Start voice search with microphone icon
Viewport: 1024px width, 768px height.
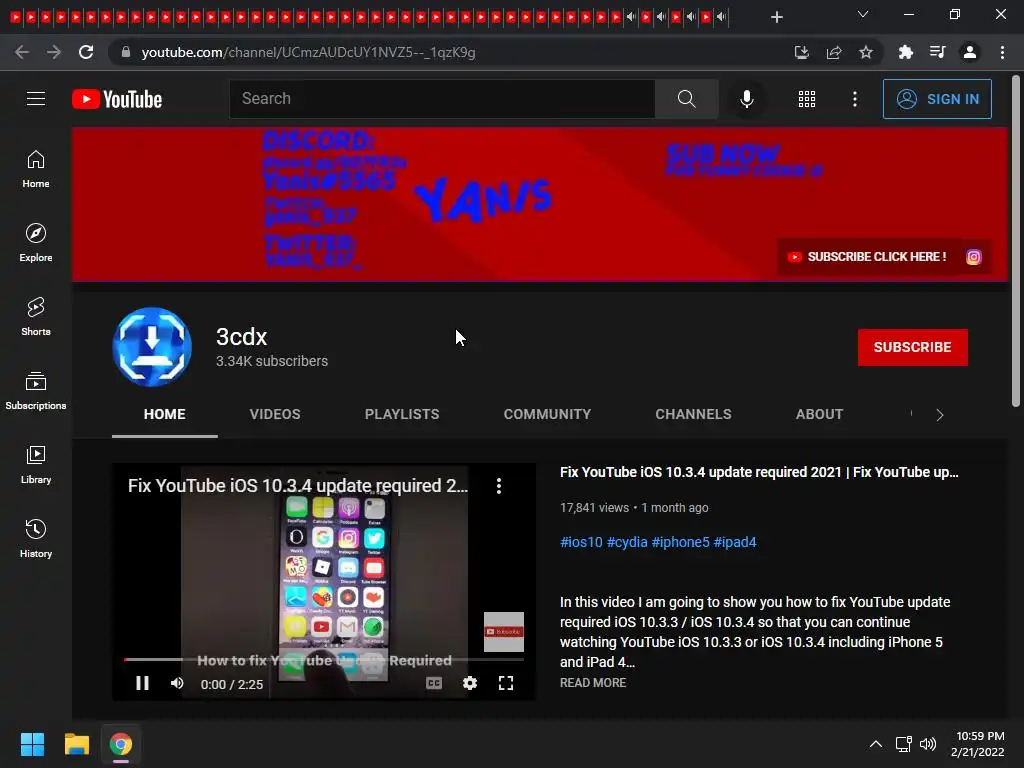click(746, 99)
